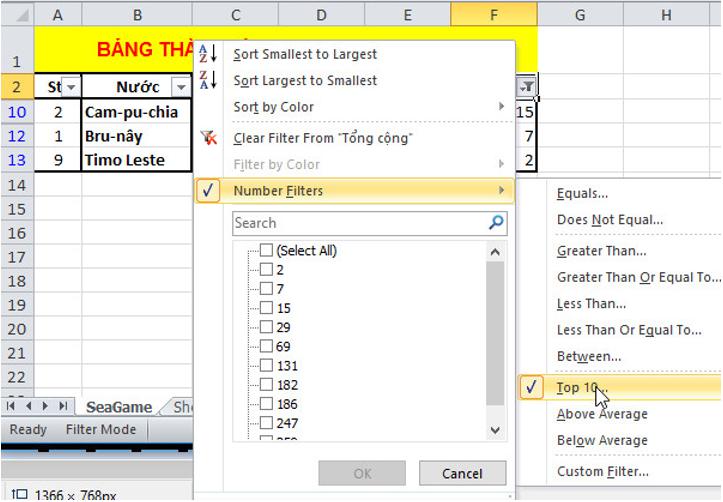Viewport: 723px width, 502px height.
Task: Click in the filter Search box
Action: click(358, 223)
